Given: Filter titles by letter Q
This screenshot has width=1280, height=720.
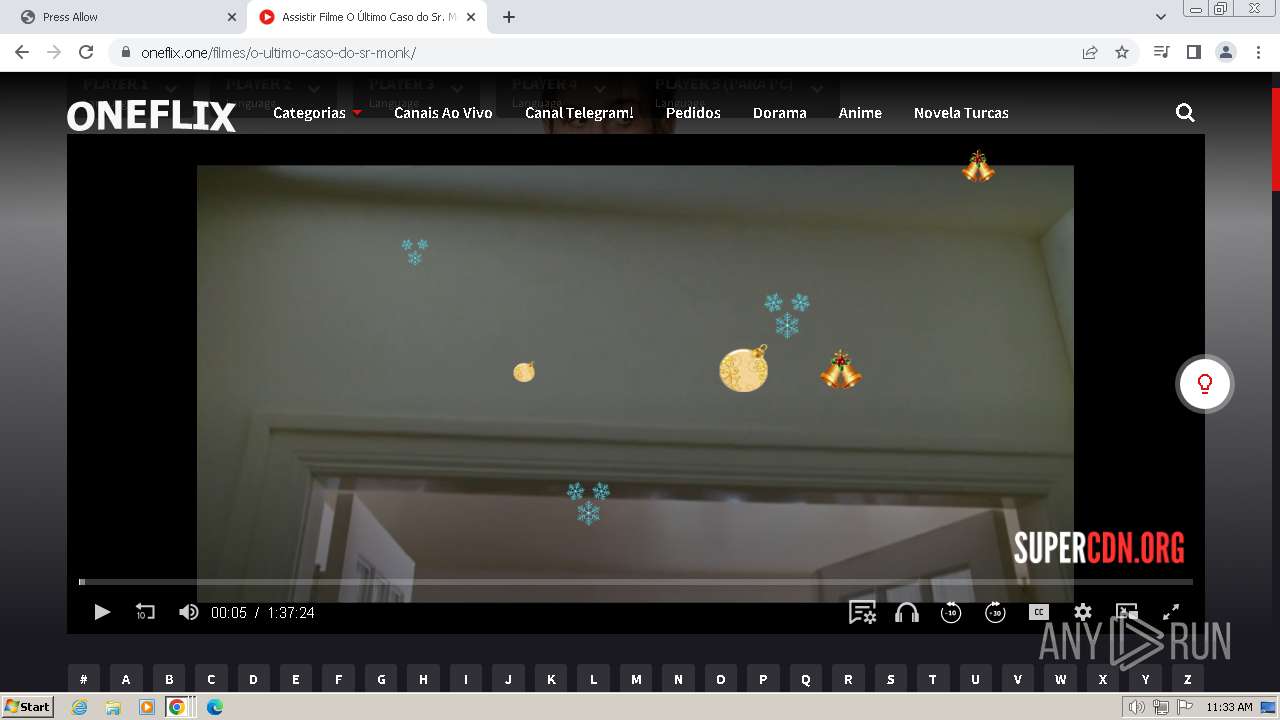Looking at the screenshot, I should 806,679.
